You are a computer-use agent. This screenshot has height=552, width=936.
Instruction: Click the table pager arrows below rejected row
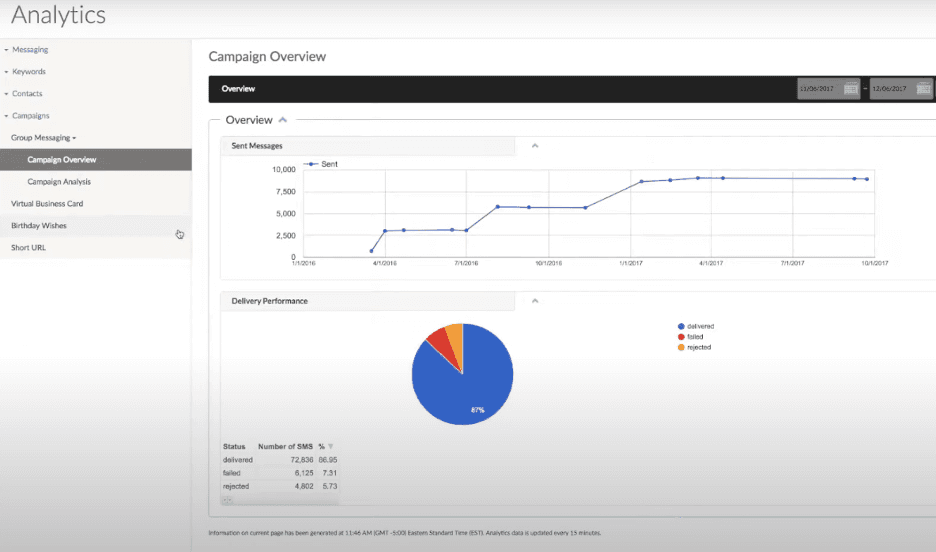point(227,500)
